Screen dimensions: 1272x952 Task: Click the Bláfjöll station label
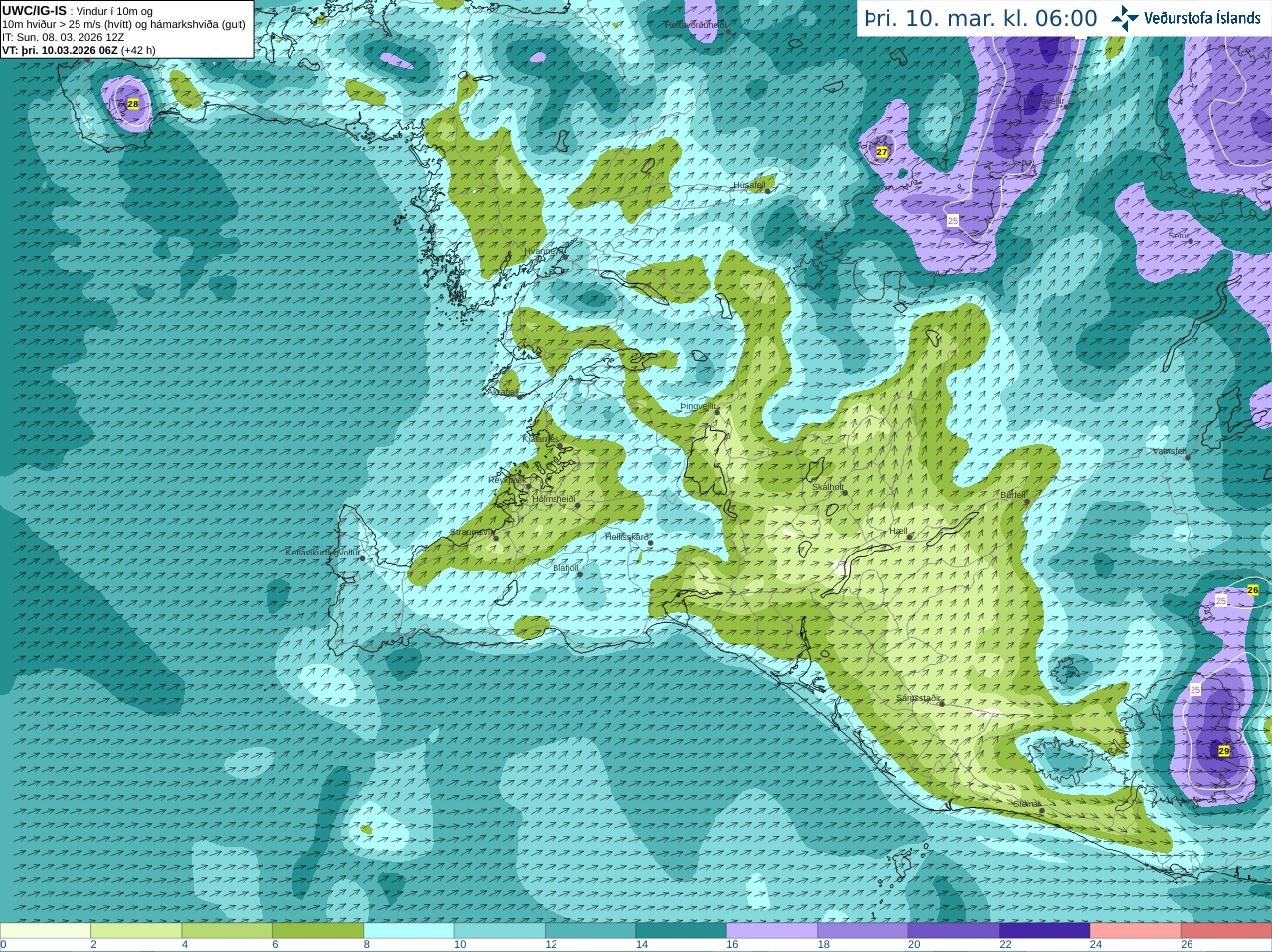565,568
